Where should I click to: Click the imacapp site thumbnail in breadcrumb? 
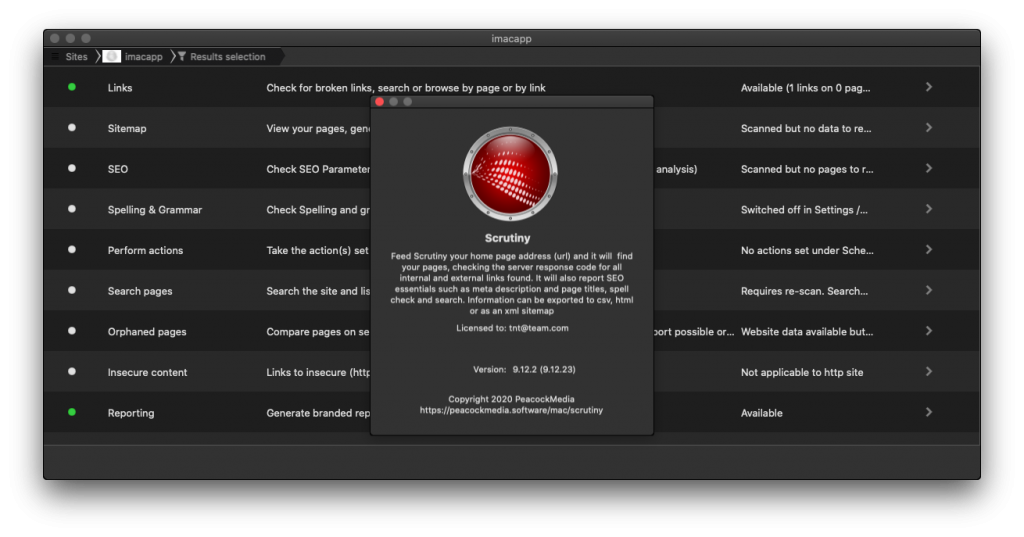112,57
